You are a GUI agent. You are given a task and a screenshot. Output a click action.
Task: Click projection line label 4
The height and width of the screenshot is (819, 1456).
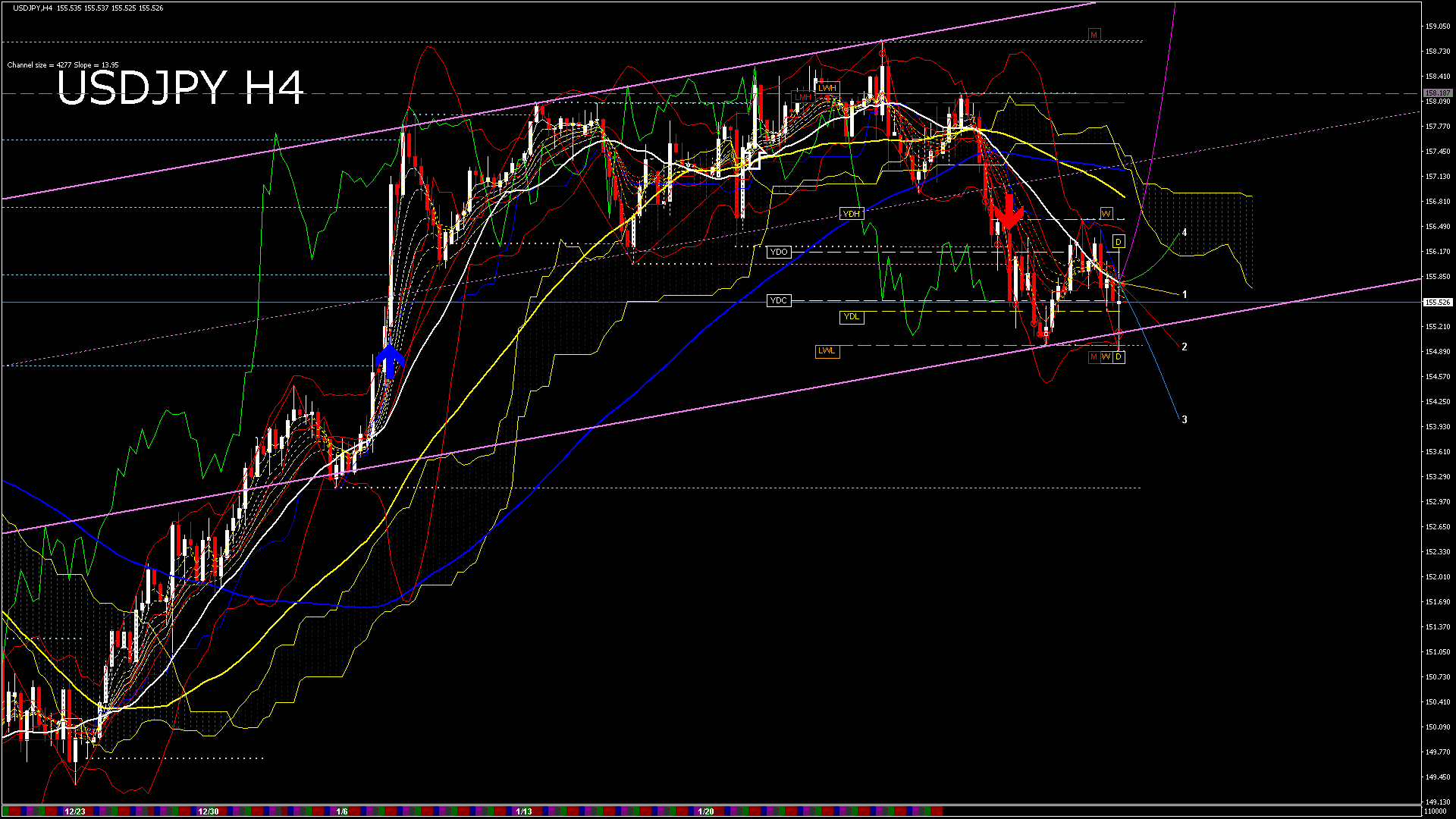pos(1185,233)
